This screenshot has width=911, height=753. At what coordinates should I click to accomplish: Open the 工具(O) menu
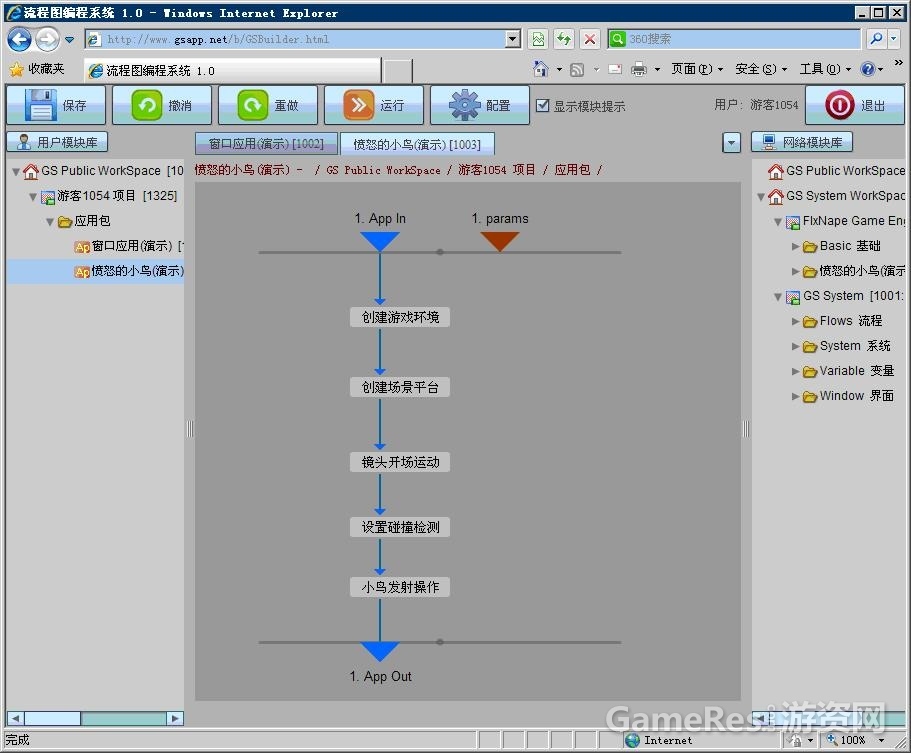point(825,69)
